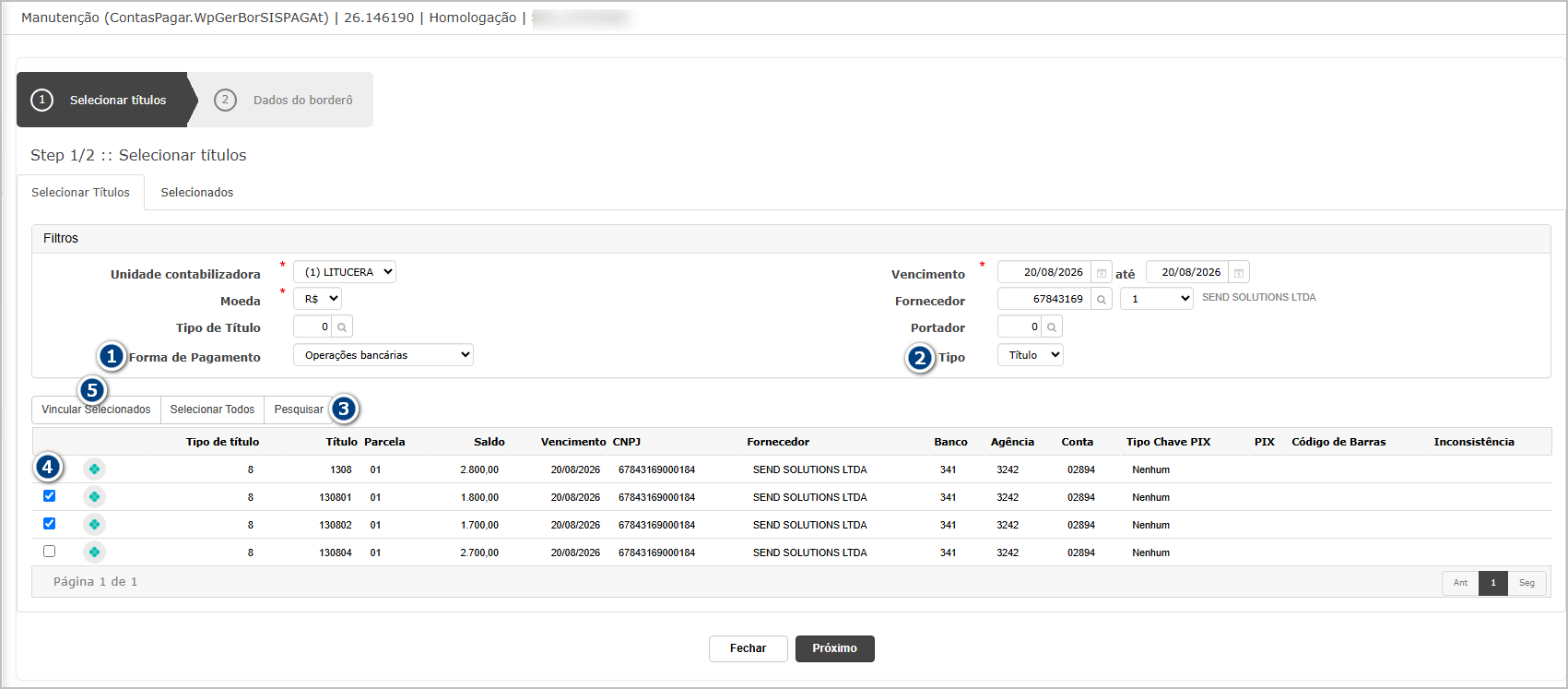This screenshot has height=689, width=1568.
Task: Open the Forma de Pagamento dropdown
Action: pos(383,355)
